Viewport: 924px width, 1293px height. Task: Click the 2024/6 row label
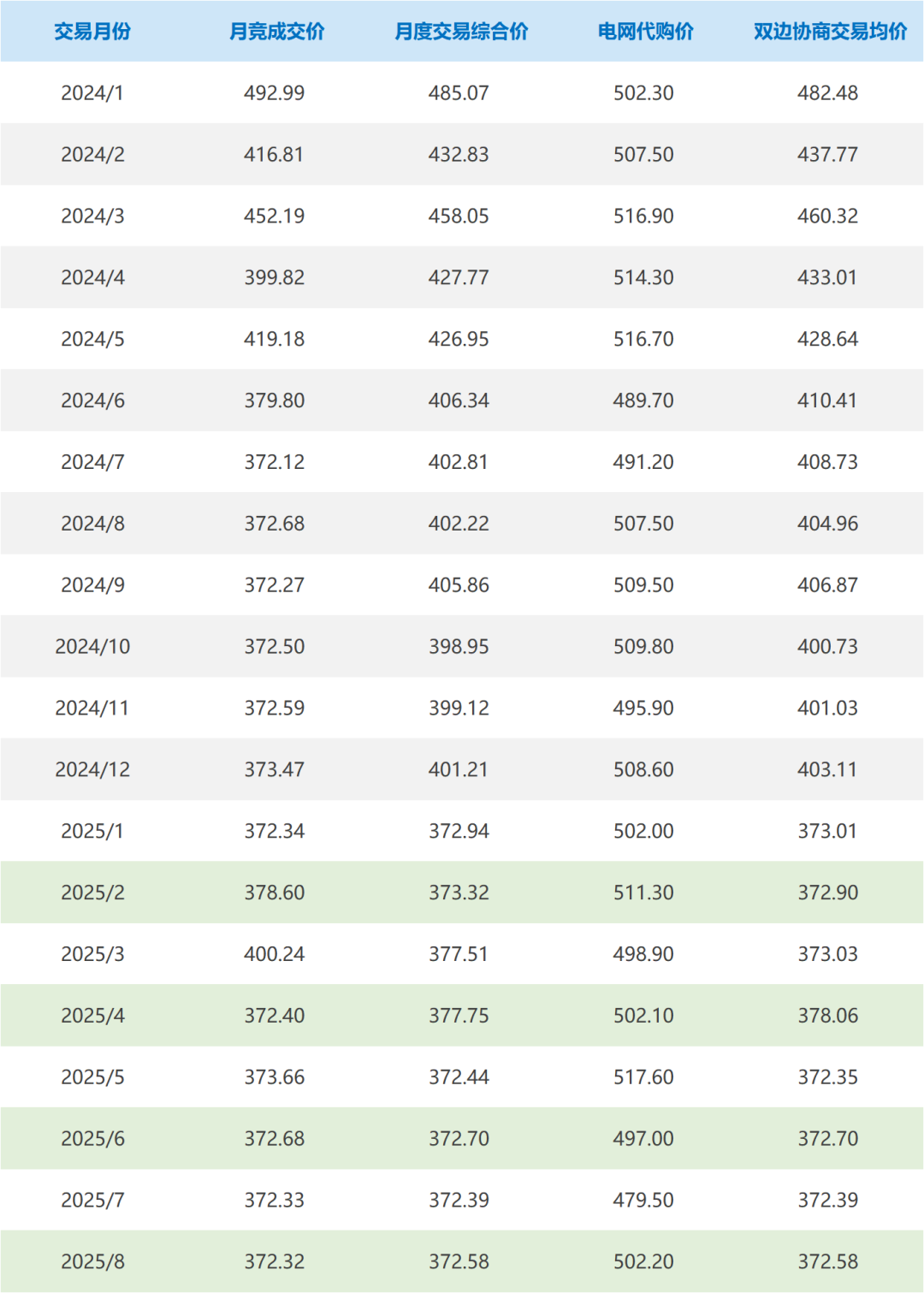pos(92,400)
